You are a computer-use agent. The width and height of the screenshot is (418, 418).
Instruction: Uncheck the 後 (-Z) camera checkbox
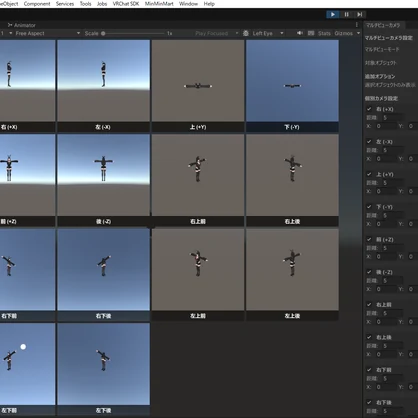coord(369,272)
